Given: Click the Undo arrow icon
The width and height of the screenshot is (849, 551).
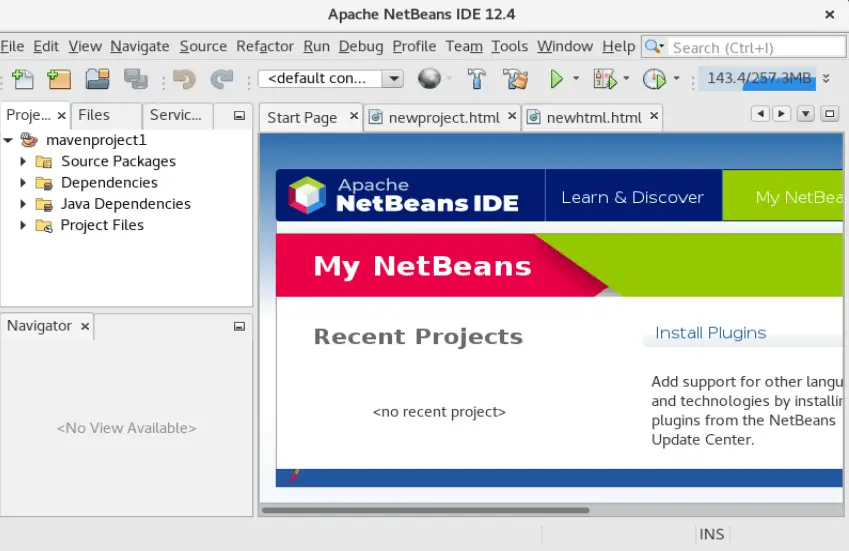Looking at the screenshot, I should [x=184, y=79].
